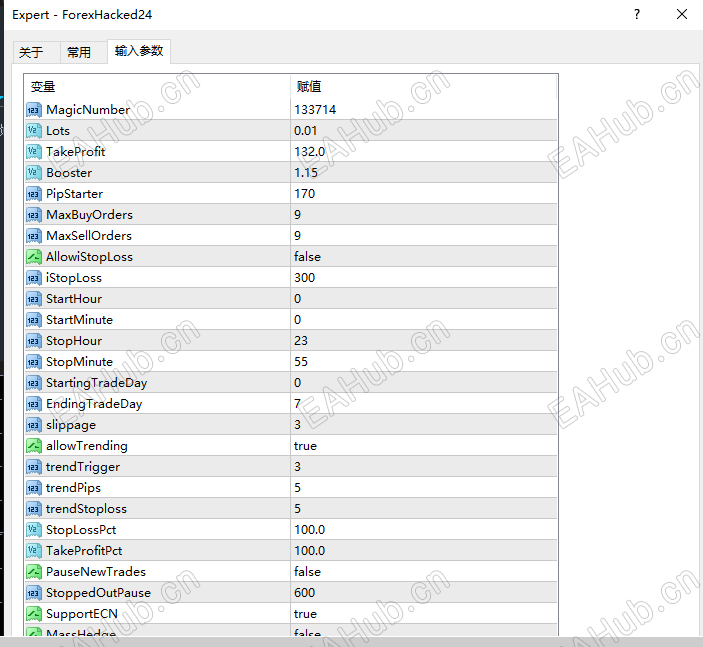This screenshot has width=703, height=647.
Task: Click the icon beside iStopLoss
Action: pyautogui.click(x=34, y=278)
